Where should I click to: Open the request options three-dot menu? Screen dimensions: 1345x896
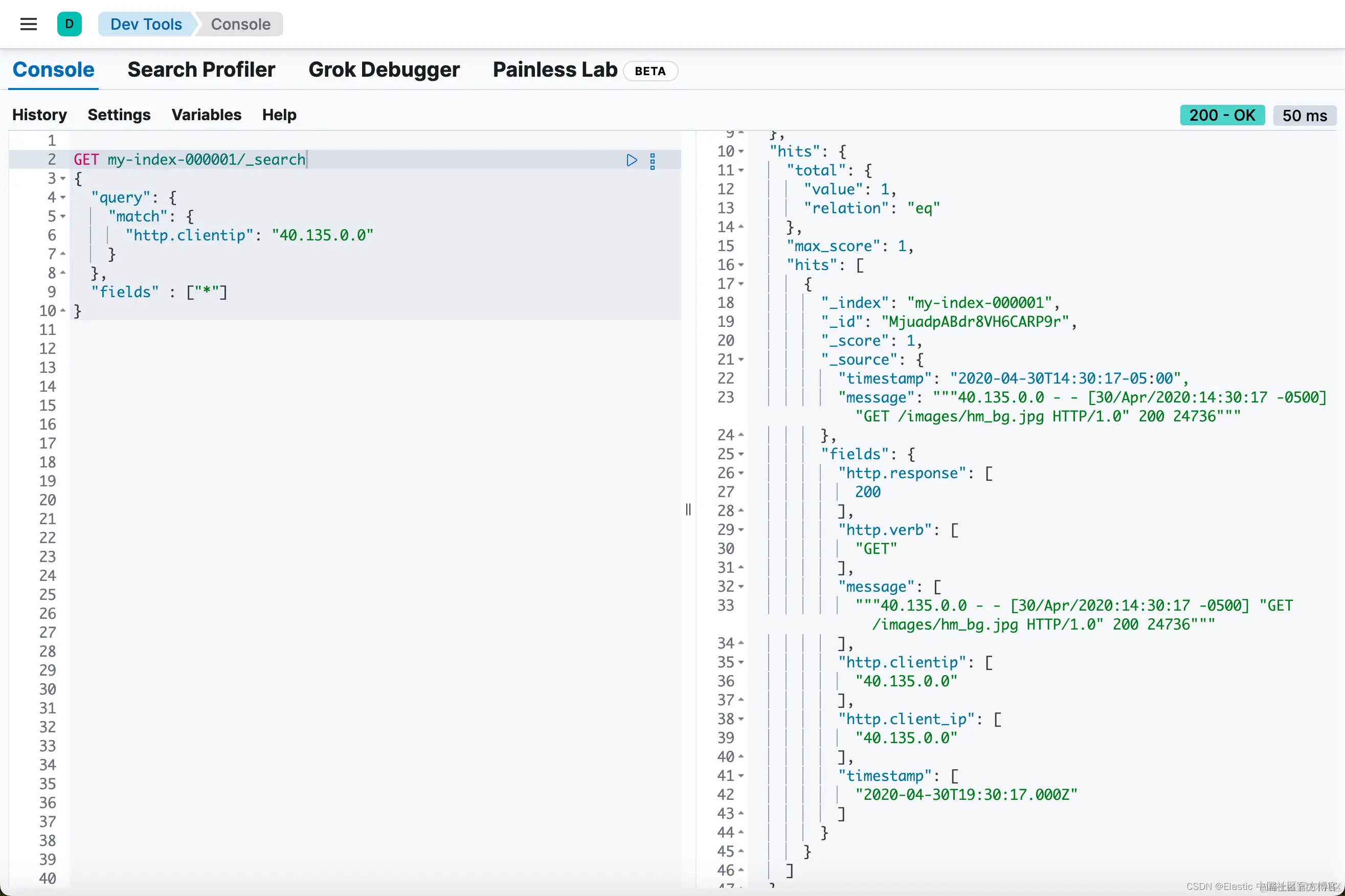tap(653, 161)
